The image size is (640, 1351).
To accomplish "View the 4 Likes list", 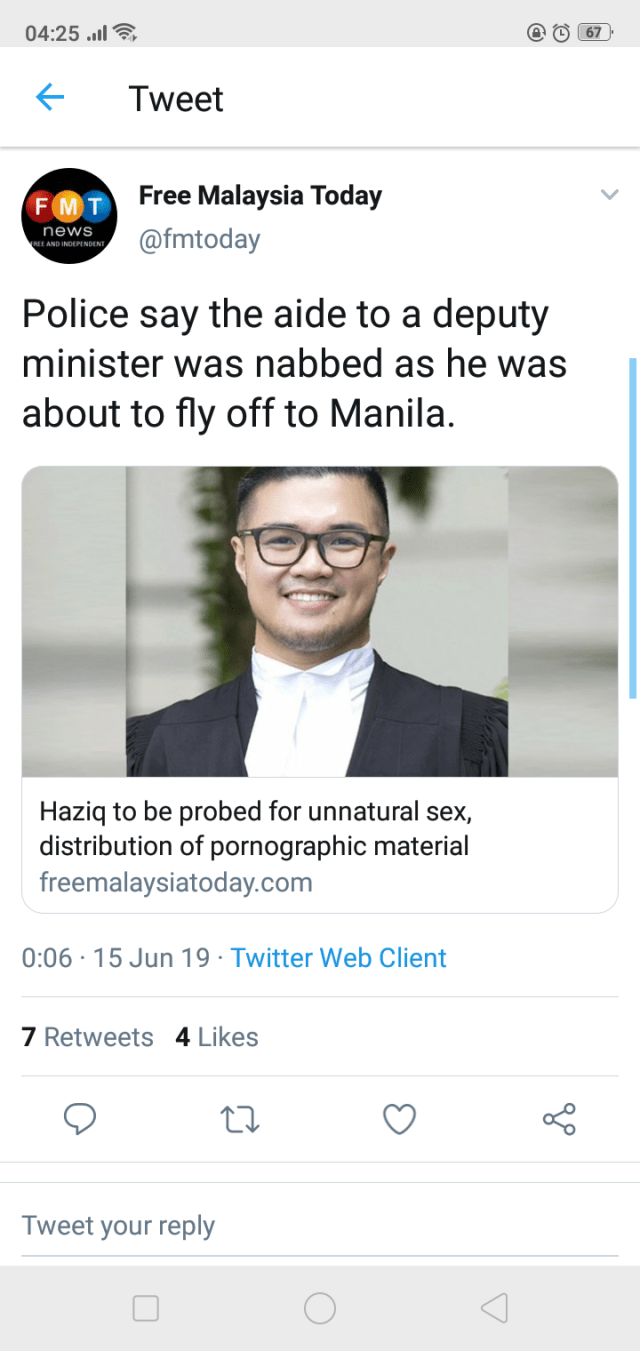I will pos(217,1037).
